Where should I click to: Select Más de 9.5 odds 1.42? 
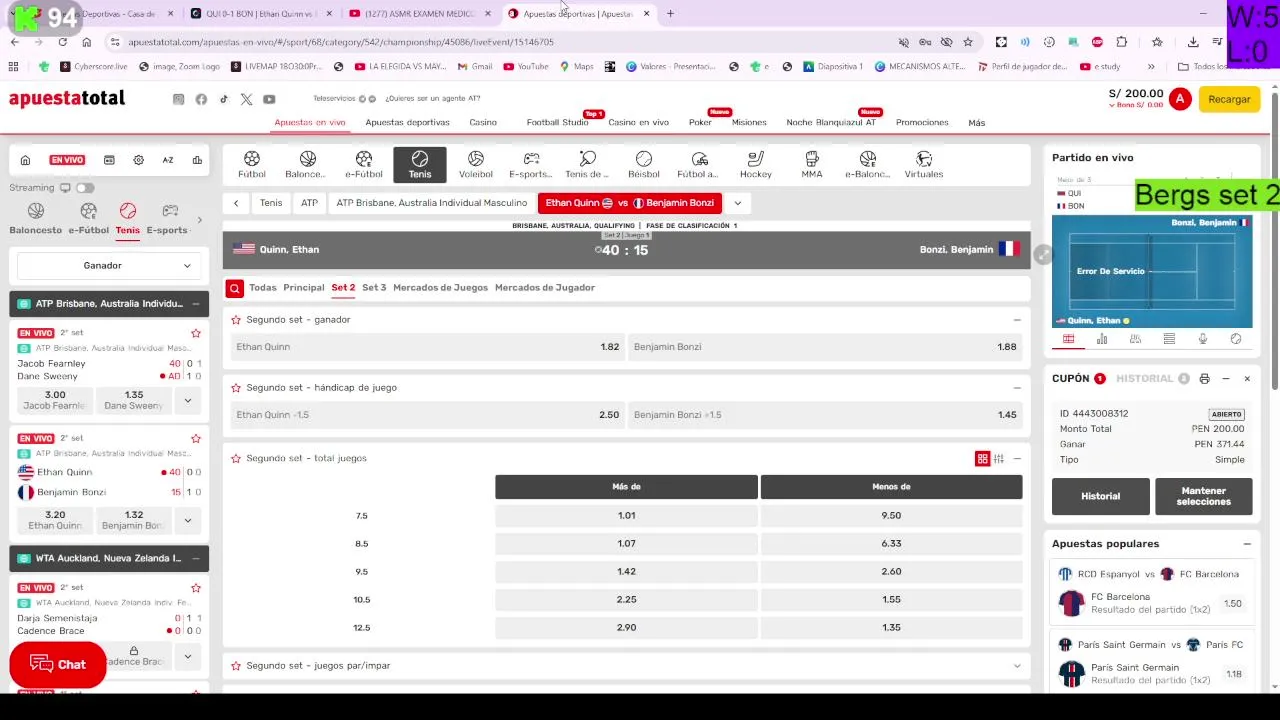[x=626, y=572]
